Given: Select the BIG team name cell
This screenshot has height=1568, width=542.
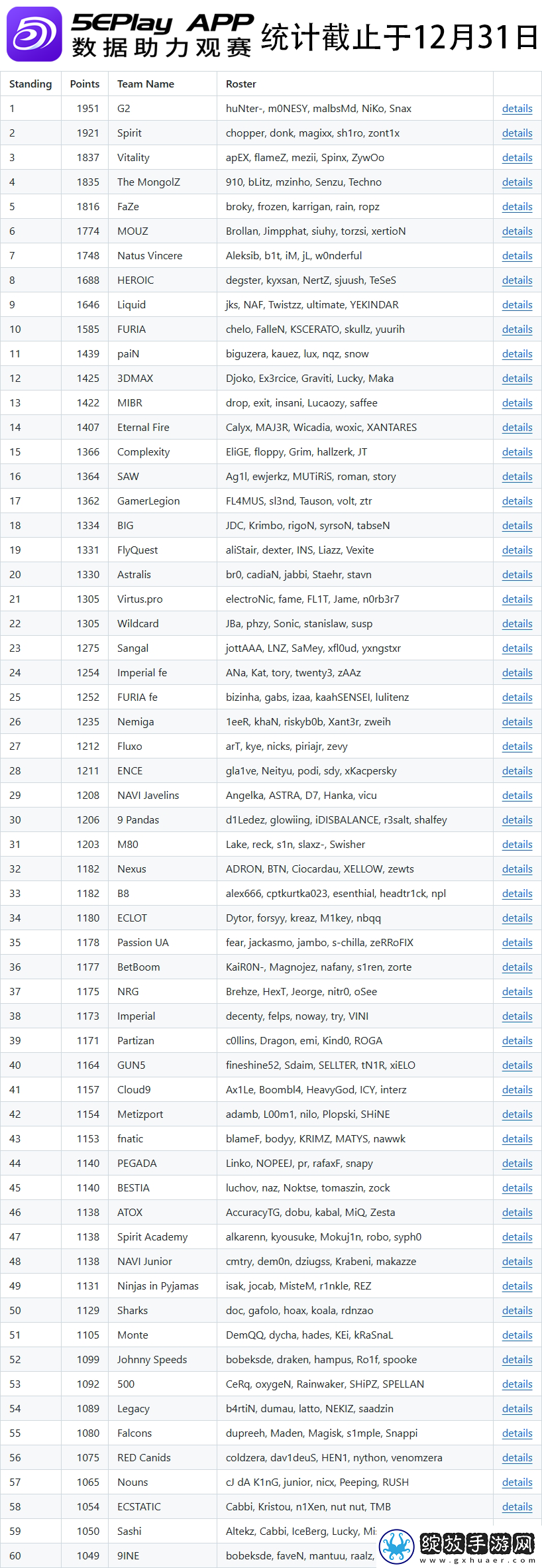Looking at the screenshot, I should [x=162, y=526].
